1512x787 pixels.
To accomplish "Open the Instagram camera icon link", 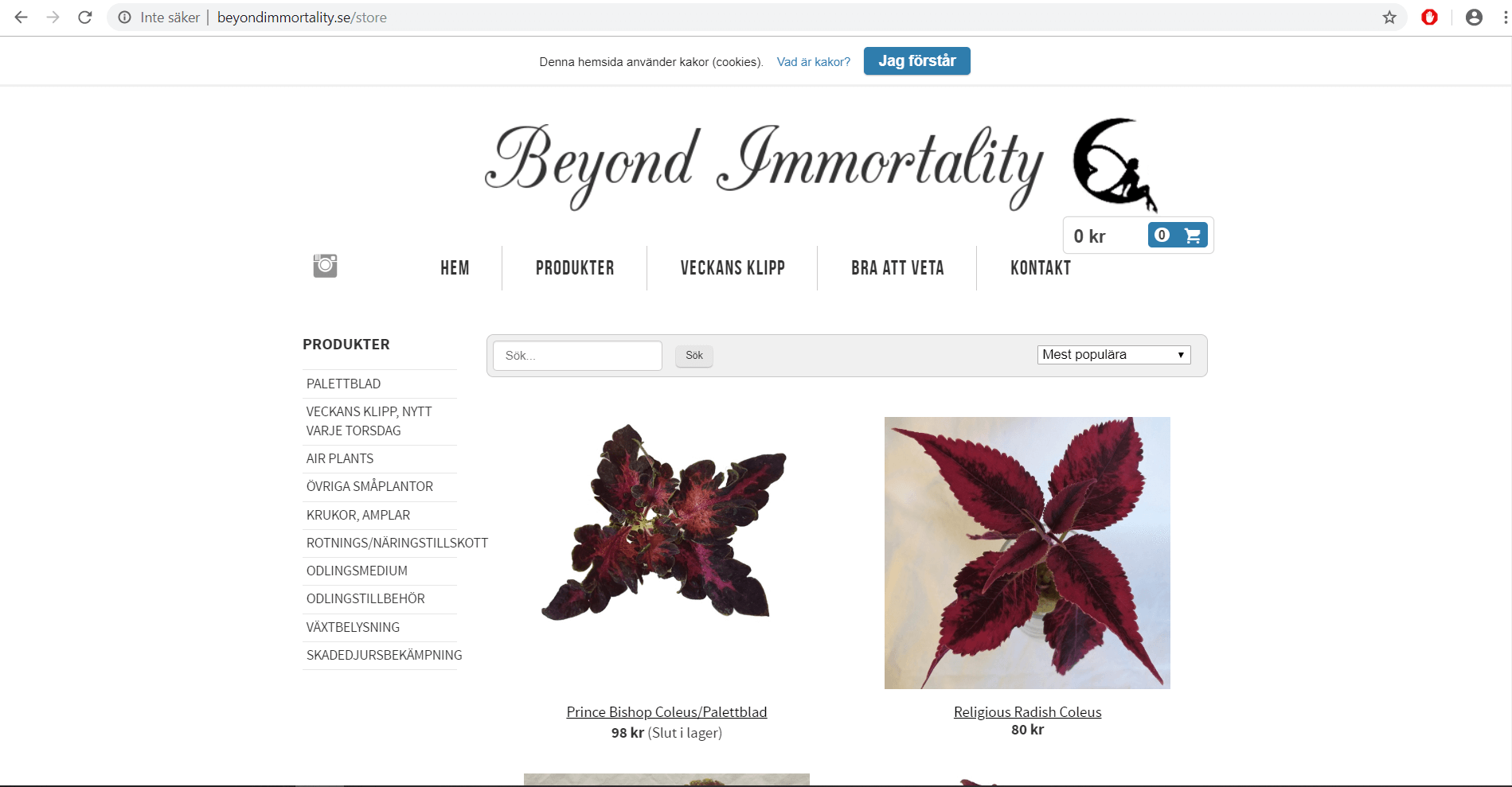I will [x=325, y=266].
